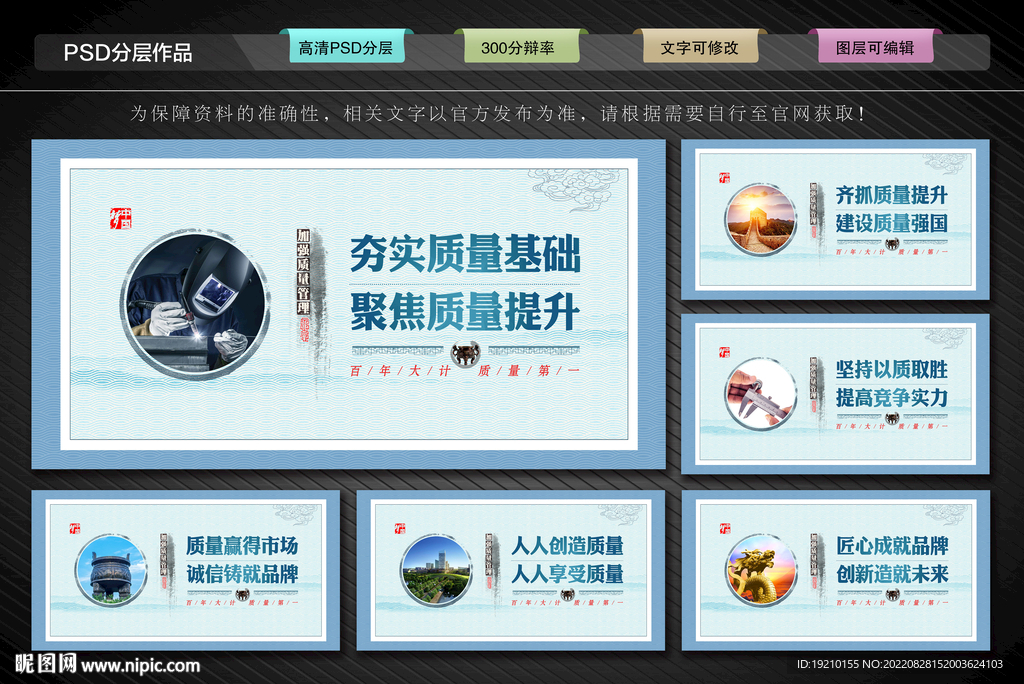Click the bronze ding emblem in the large poster
1024x684 pixels.
click(466, 354)
